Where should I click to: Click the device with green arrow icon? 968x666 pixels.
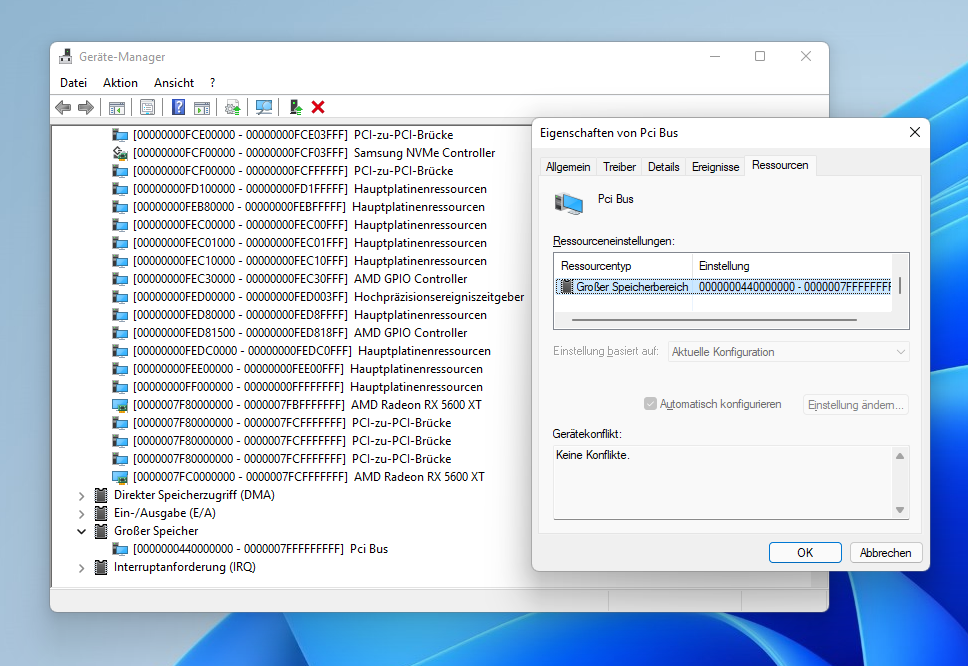point(296,107)
